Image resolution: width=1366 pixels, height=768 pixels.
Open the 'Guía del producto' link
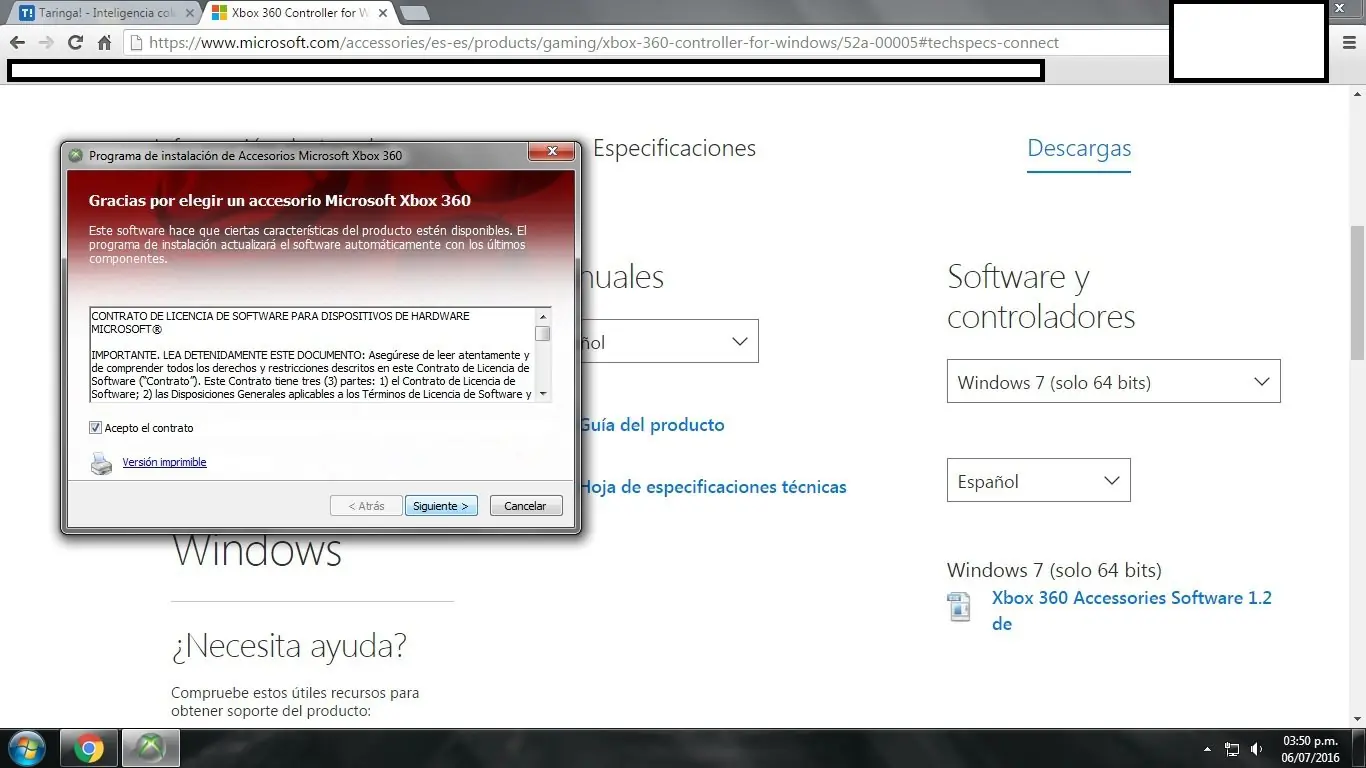click(x=651, y=425)
